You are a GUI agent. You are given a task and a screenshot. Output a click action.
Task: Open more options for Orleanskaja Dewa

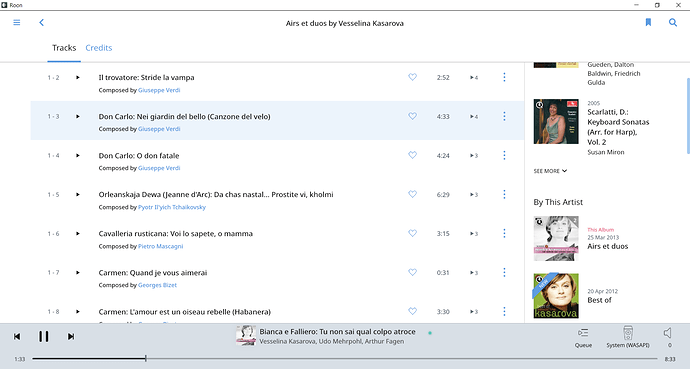(504, 194)
